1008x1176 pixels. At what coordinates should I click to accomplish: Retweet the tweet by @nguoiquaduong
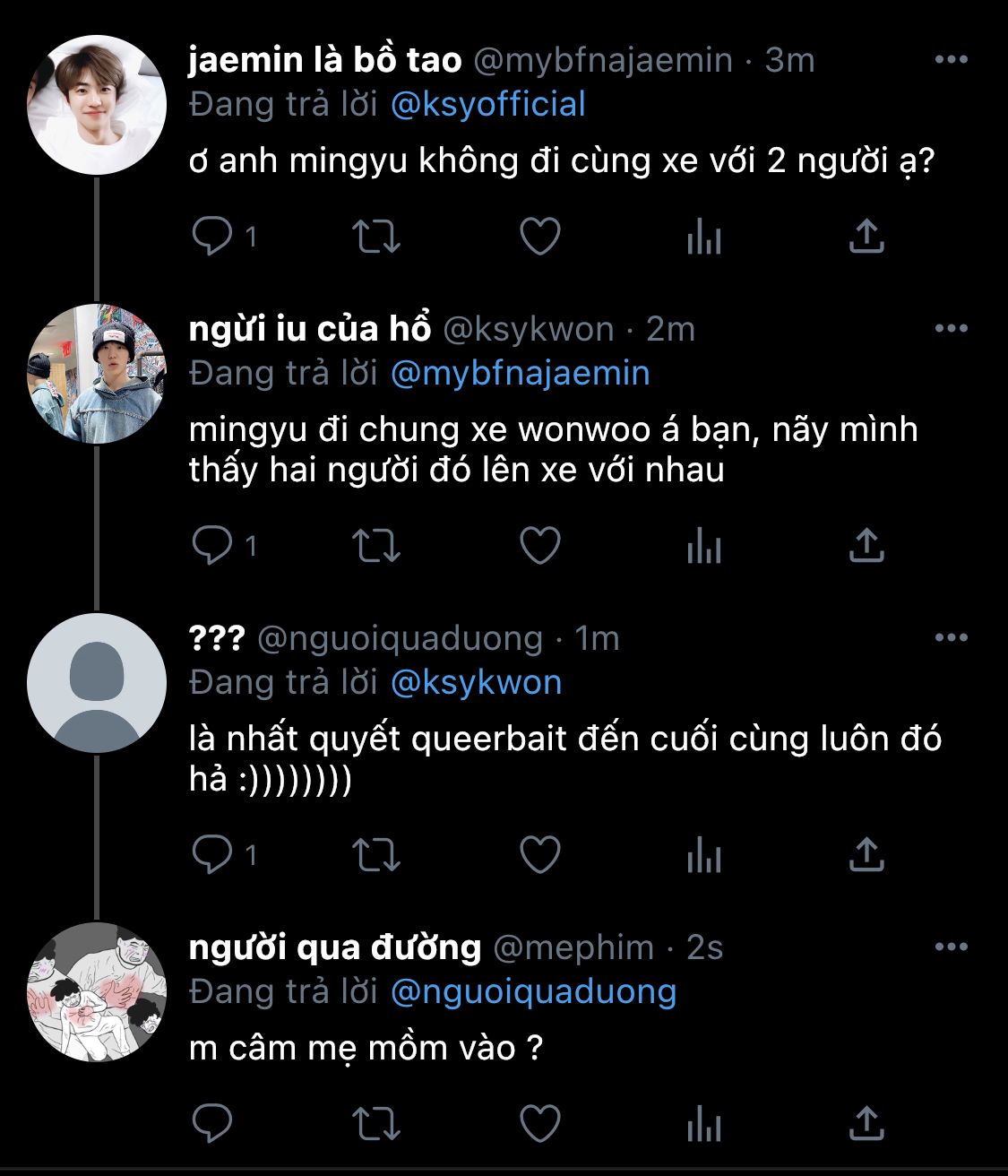375,855
